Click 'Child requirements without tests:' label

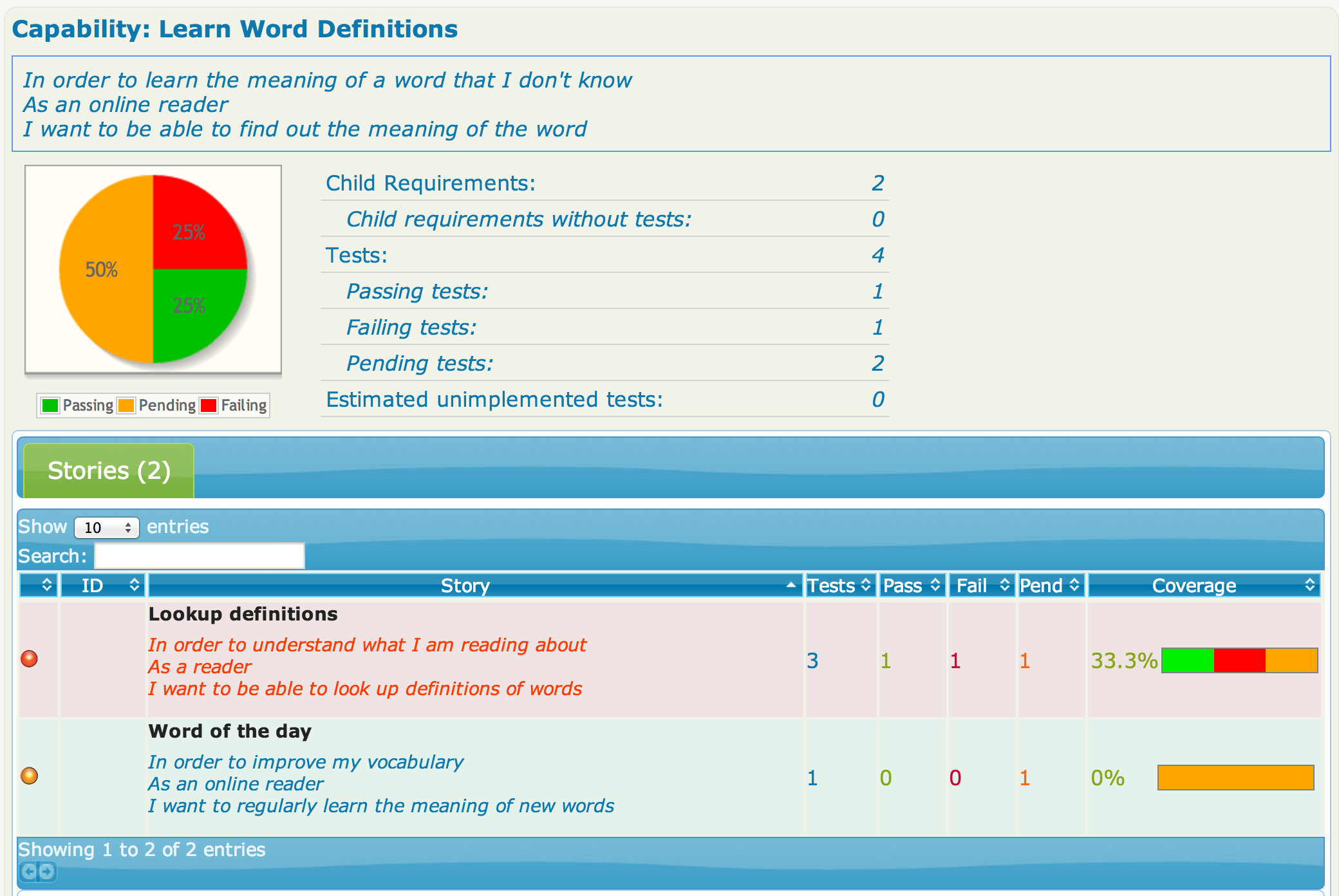pos(519,219)
